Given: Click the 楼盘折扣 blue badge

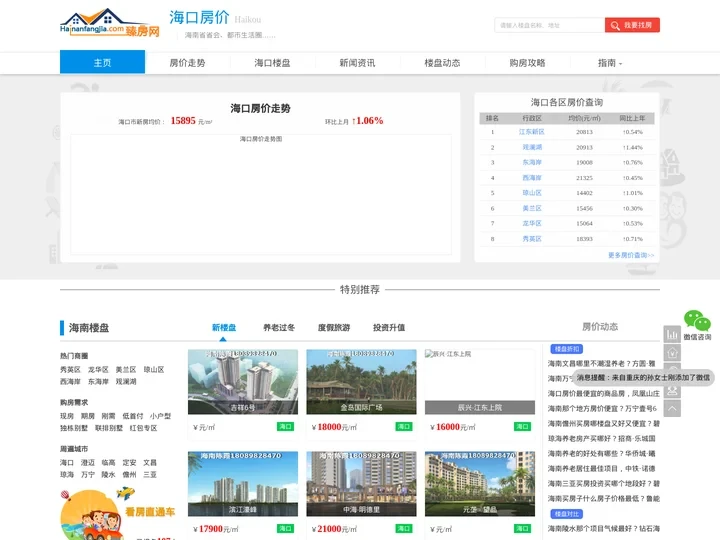Looking at the screenshot, I should 567,349.
